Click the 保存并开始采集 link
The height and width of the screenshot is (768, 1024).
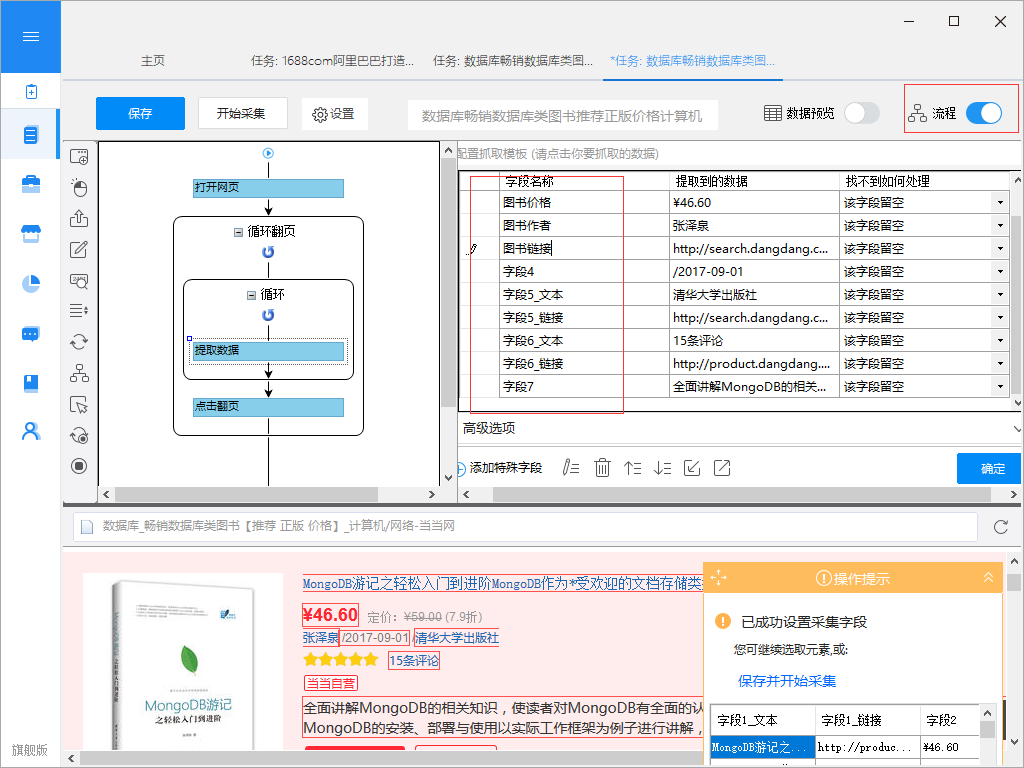point(787,681)
